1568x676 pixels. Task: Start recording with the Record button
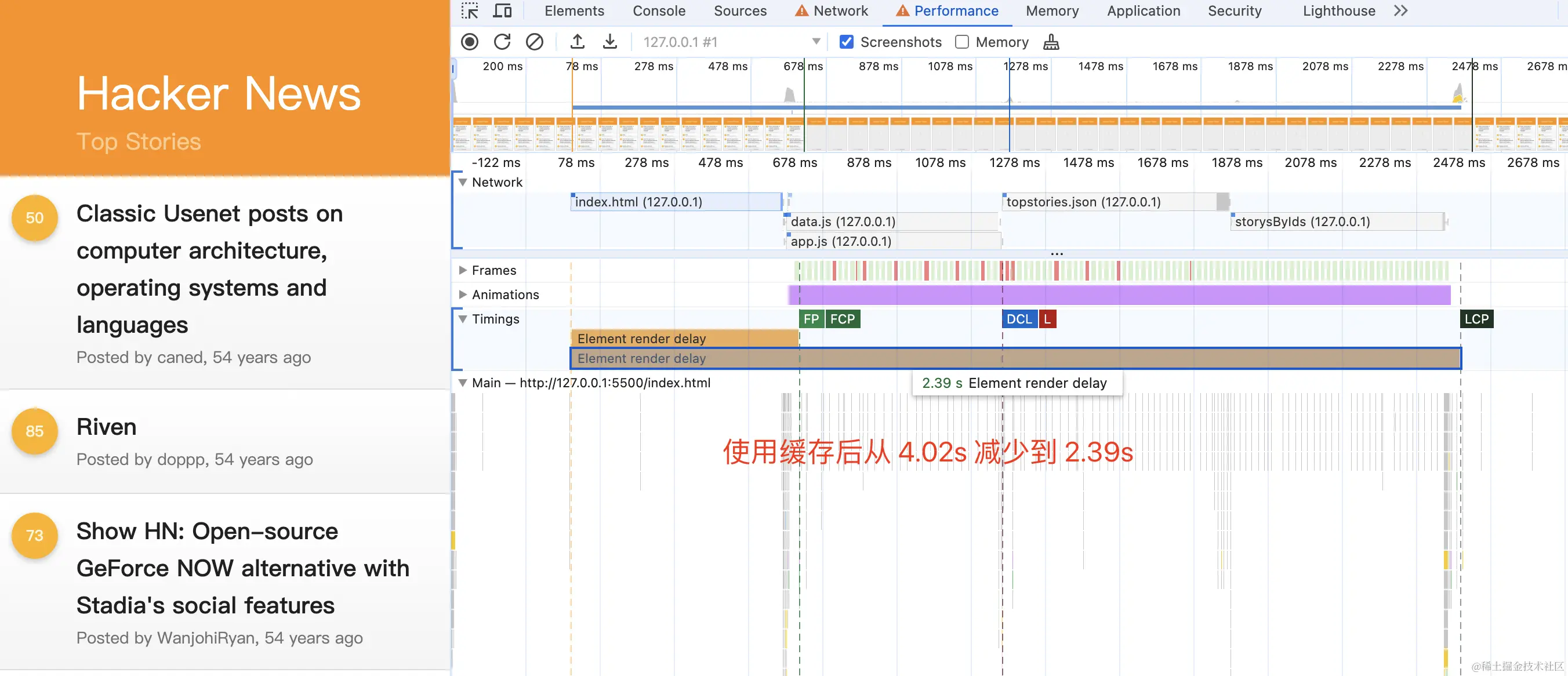[x=469, y=42]
